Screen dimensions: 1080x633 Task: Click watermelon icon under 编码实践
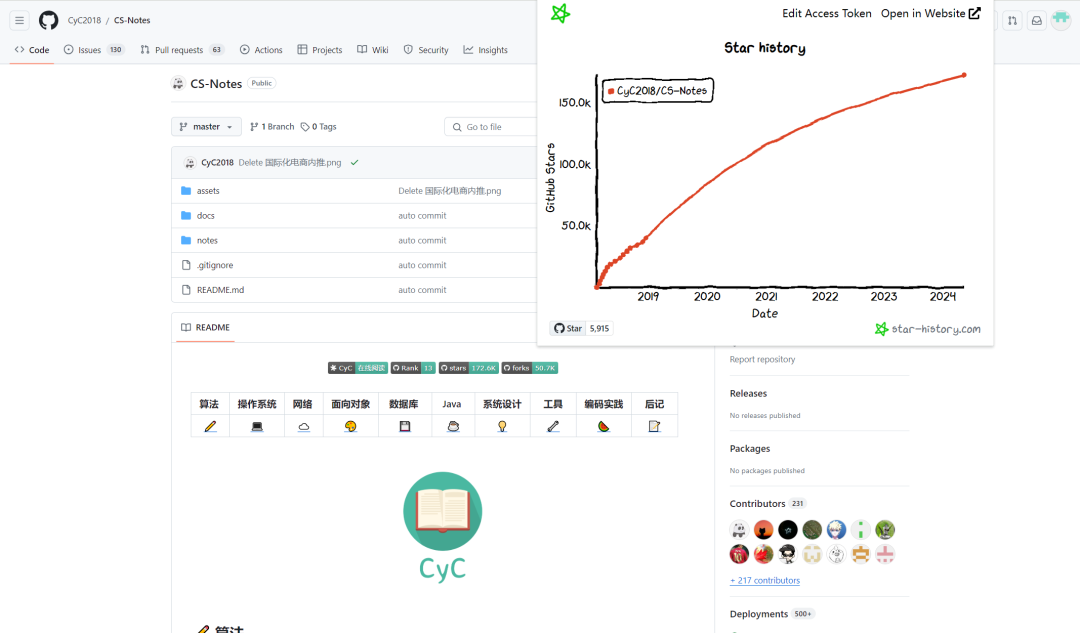click(x=603, y=426)
